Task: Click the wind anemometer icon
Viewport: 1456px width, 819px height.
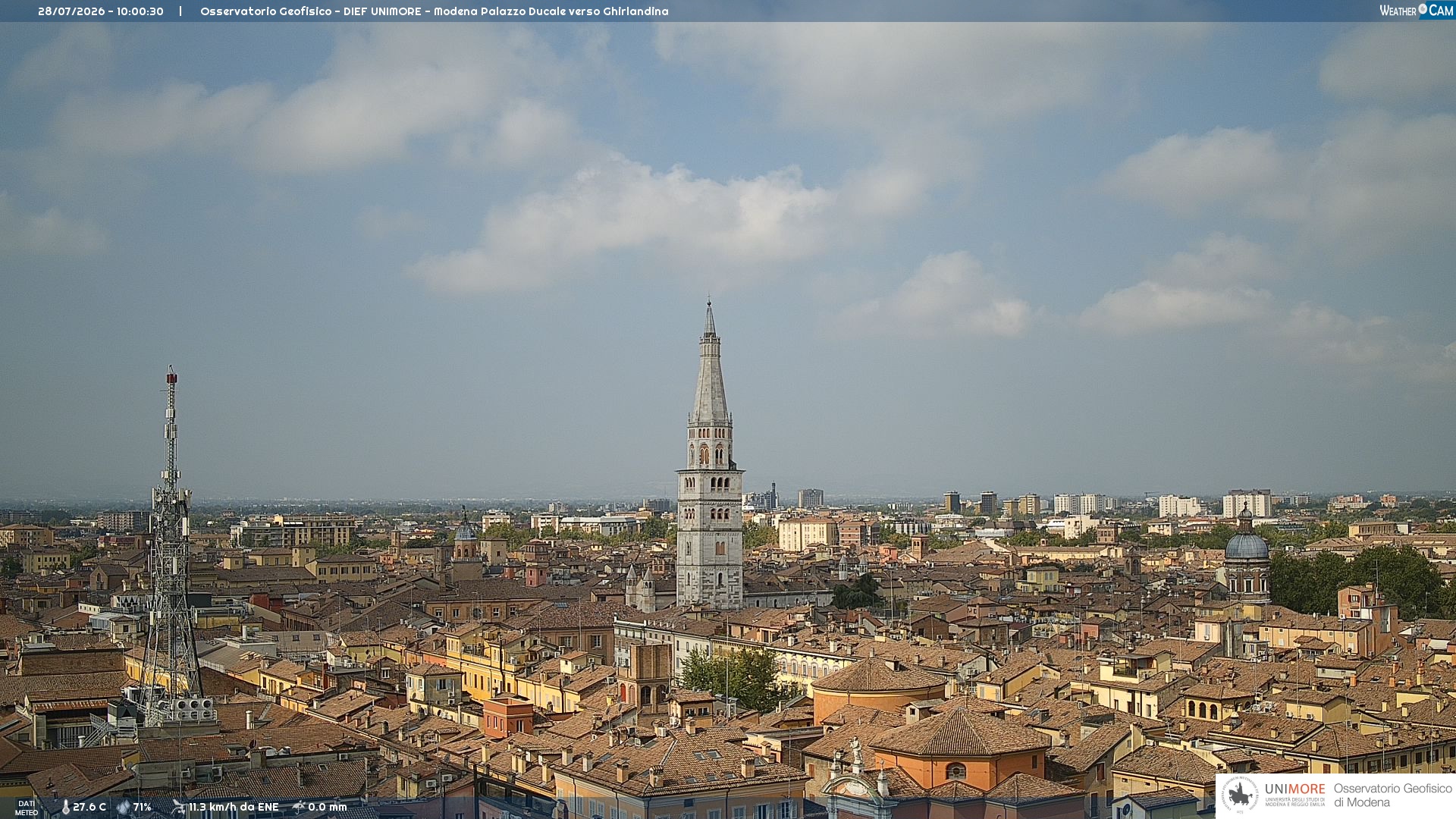Action: coord(179,808)
